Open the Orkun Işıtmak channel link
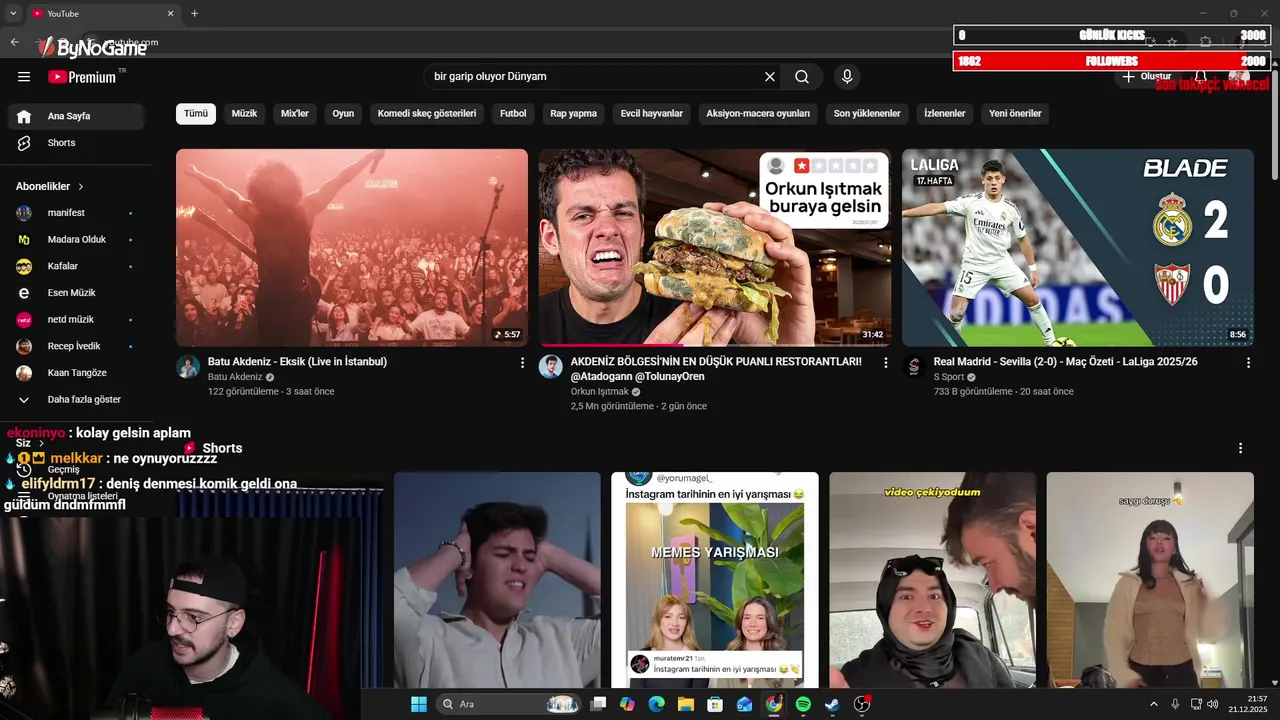The width and height of the screenshot is (1280, 720). 600,392
